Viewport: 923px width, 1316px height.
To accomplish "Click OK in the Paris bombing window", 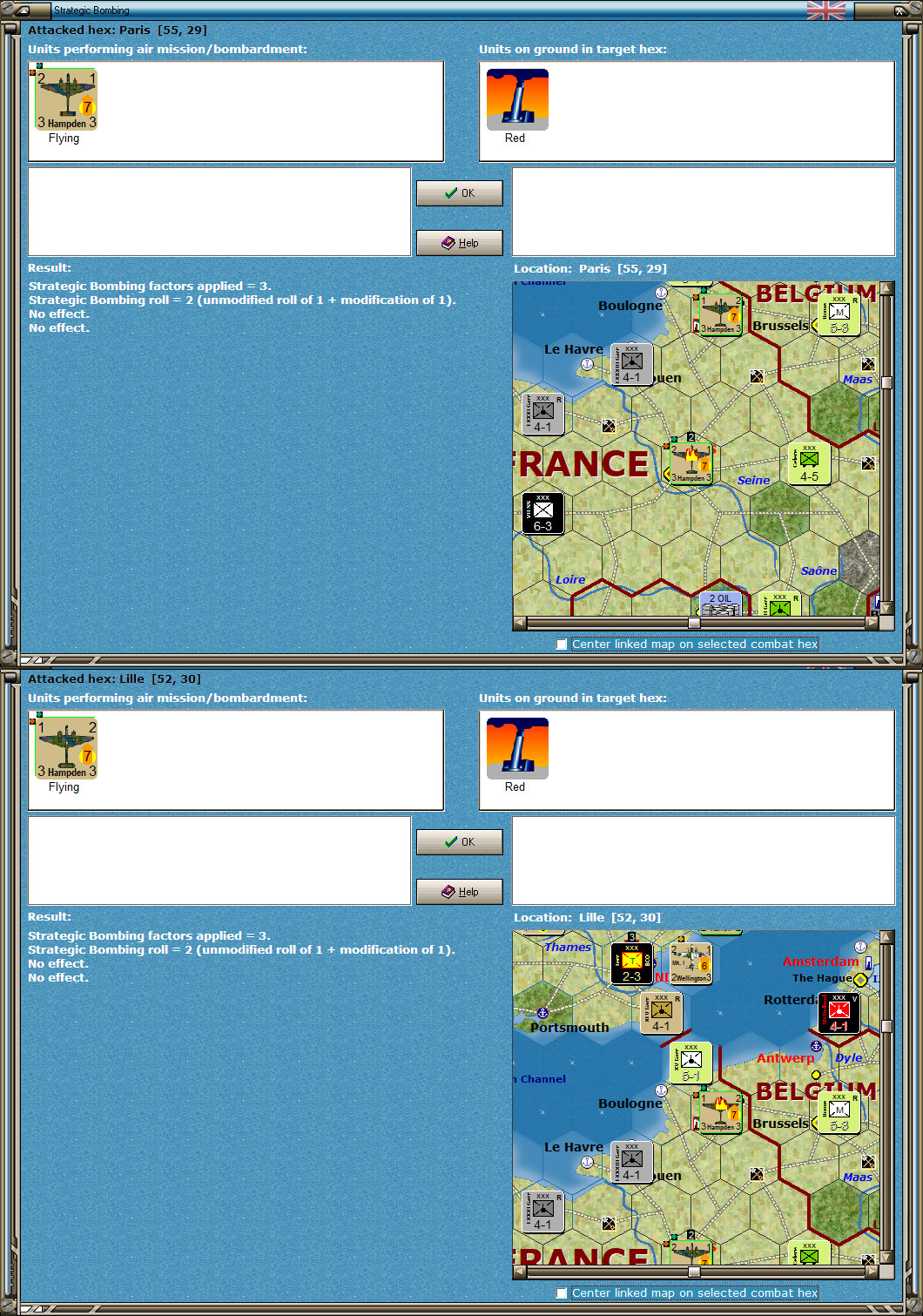I will pyautogui.click(x=460, y=193).
